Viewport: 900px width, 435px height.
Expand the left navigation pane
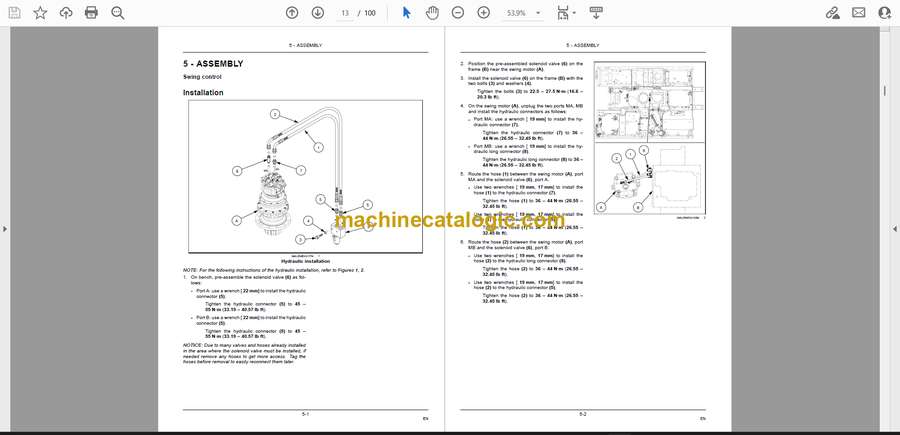(5, 229)
